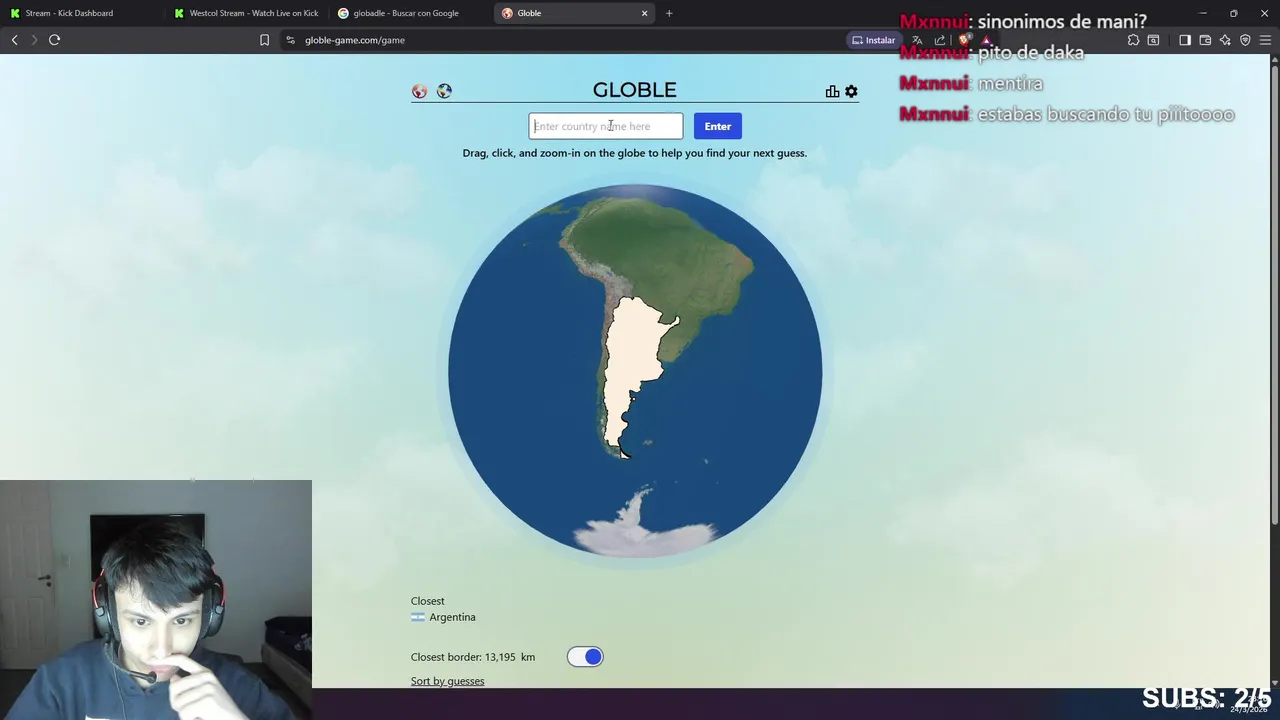The width and height of the screenshot is (1280, 720).
Task: Go back to the previous page
Action: point(14,40)
